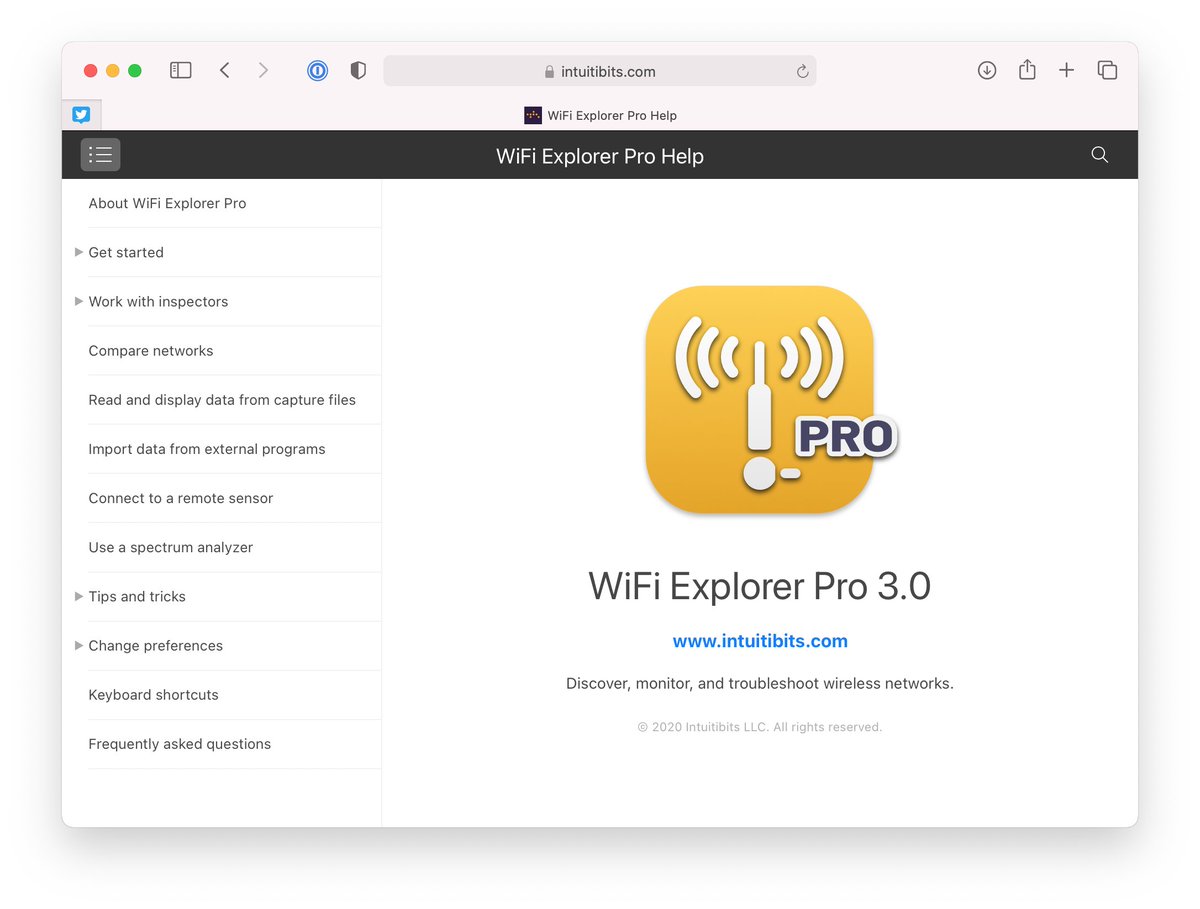Viewport: 1200px width, 909px height.
Task: Open Tips and tricks topic
Action: pos(137,596)
